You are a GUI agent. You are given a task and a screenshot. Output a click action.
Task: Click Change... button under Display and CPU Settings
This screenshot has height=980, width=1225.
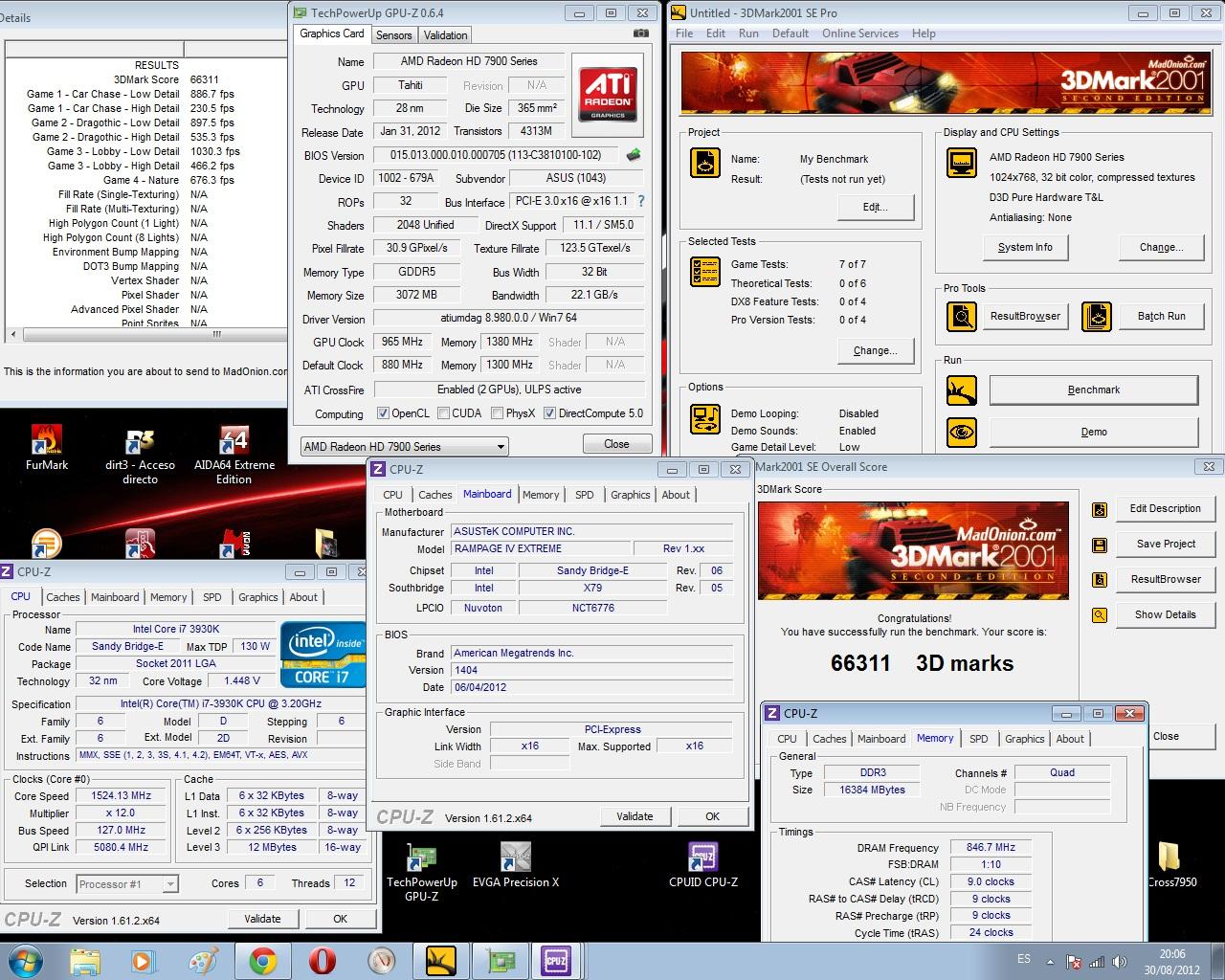click(1161, 248)
